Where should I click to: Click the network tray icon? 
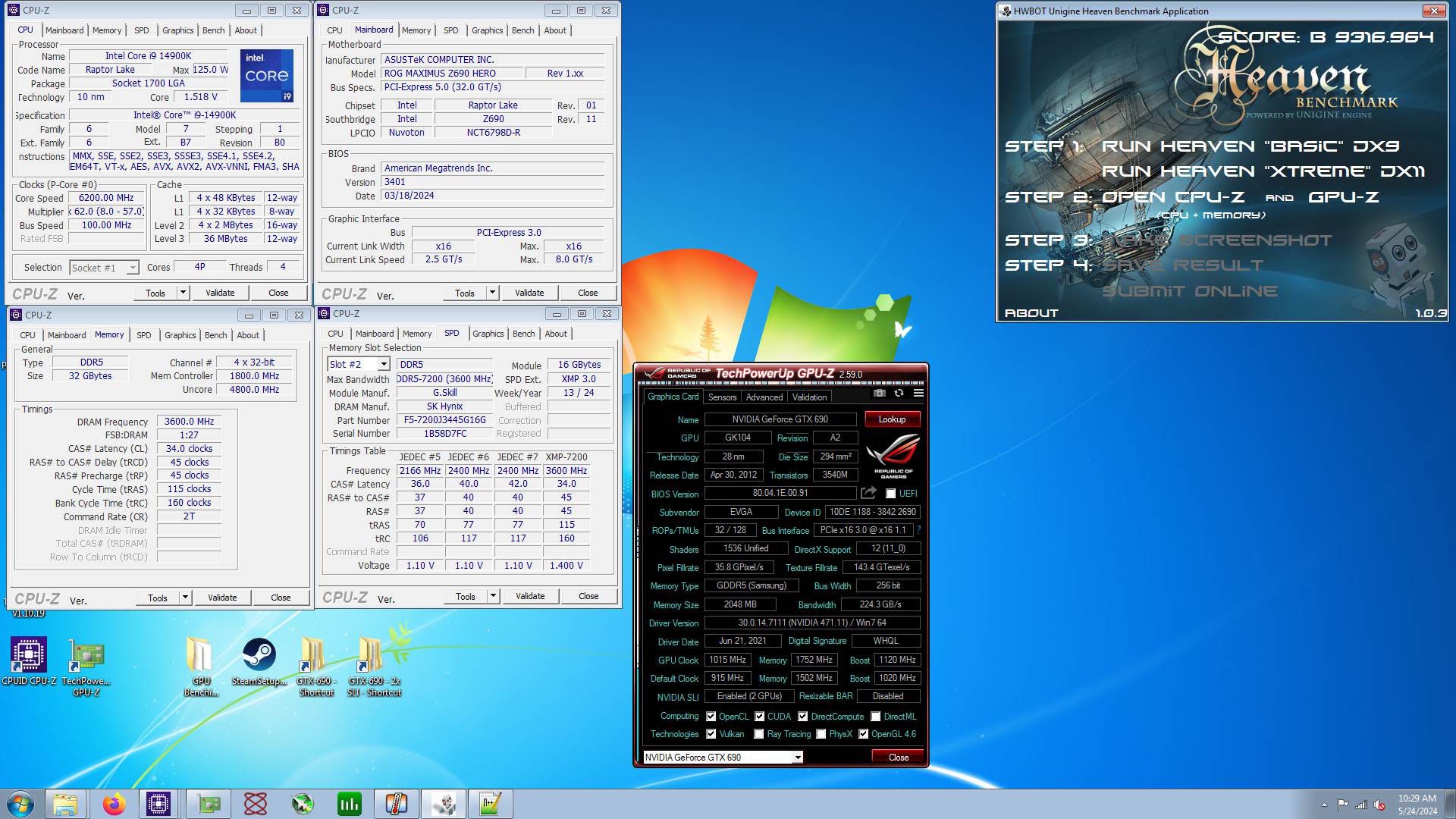click(x=1361, y=805)
